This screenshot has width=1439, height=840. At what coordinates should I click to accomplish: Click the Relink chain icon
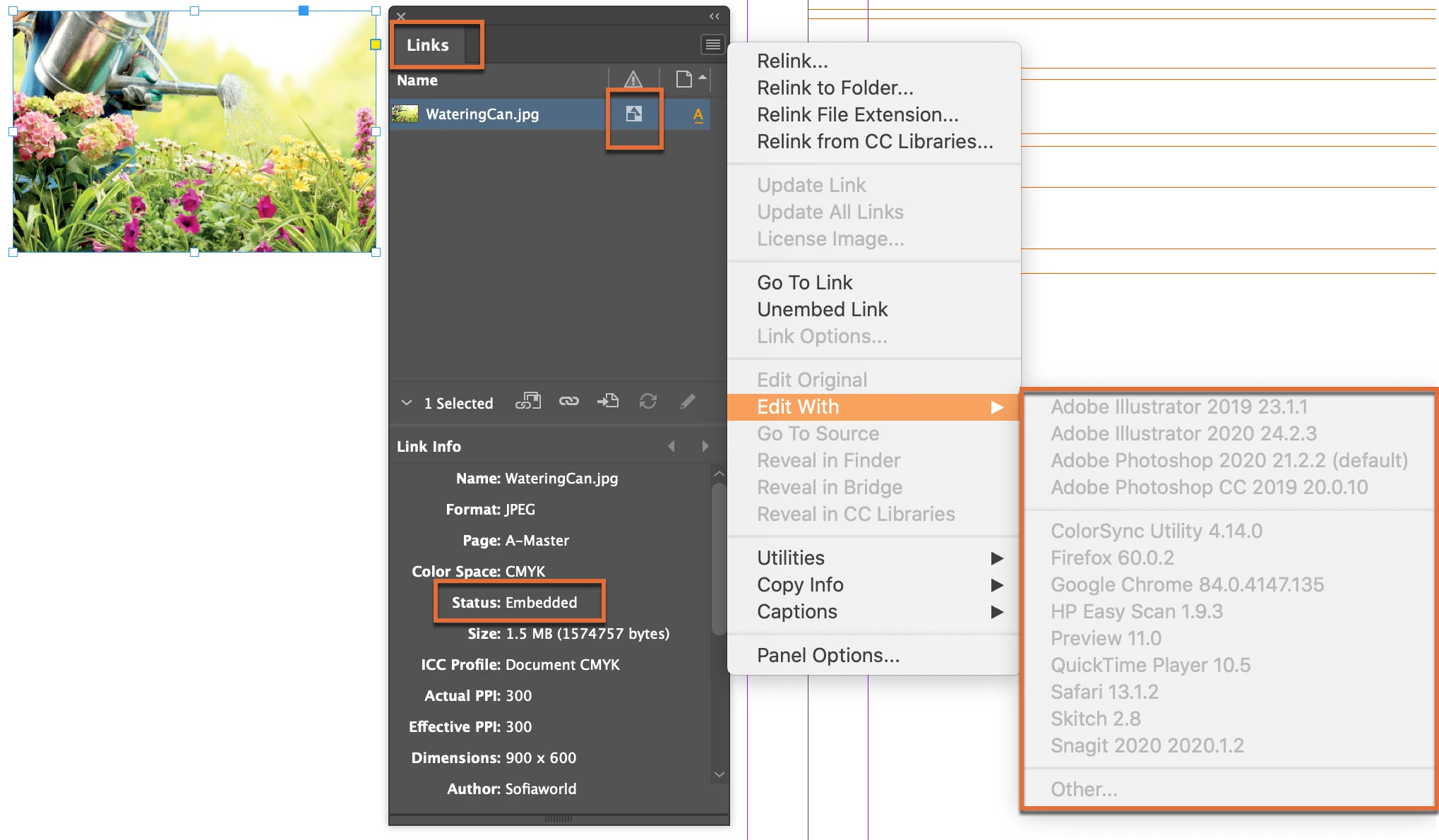[568, 402]
